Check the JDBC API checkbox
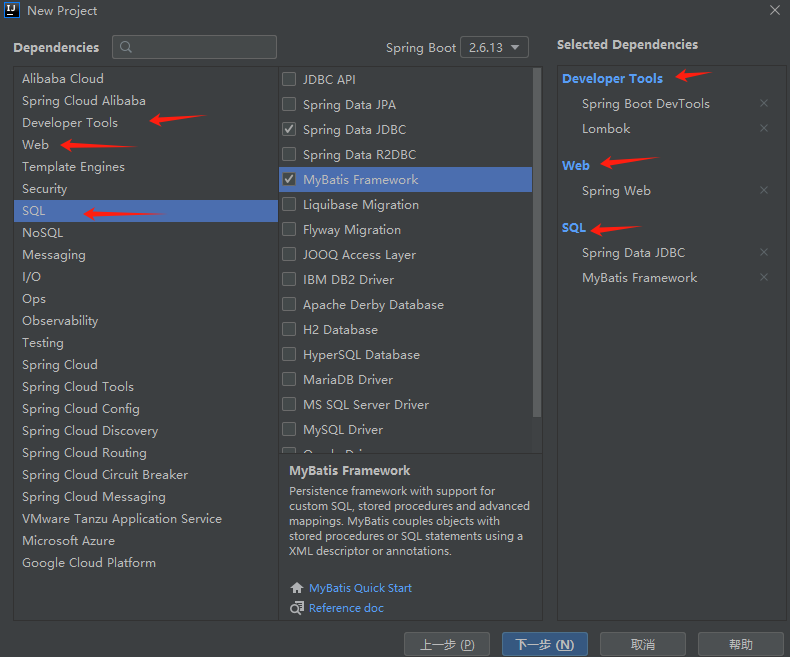 [x=289, y=79]
